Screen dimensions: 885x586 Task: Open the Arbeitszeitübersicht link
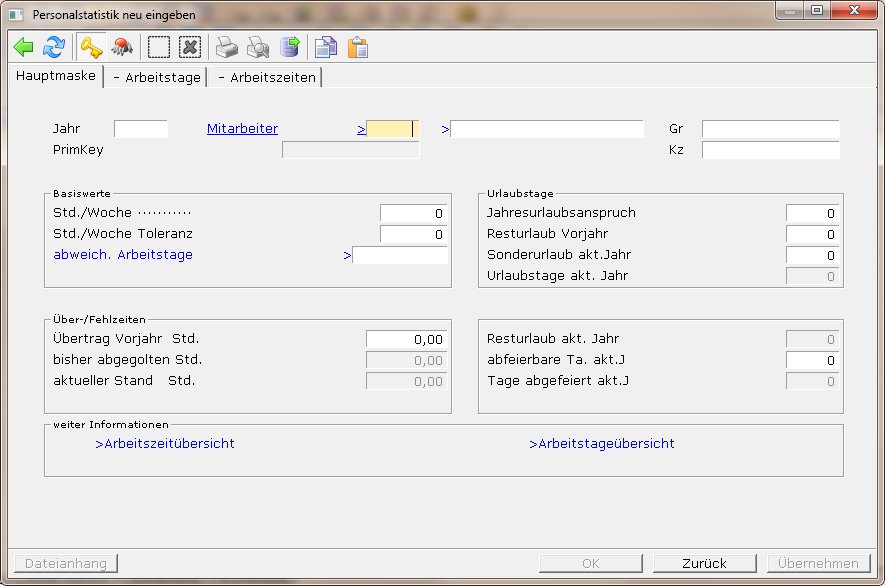click(x=165, y=443)
